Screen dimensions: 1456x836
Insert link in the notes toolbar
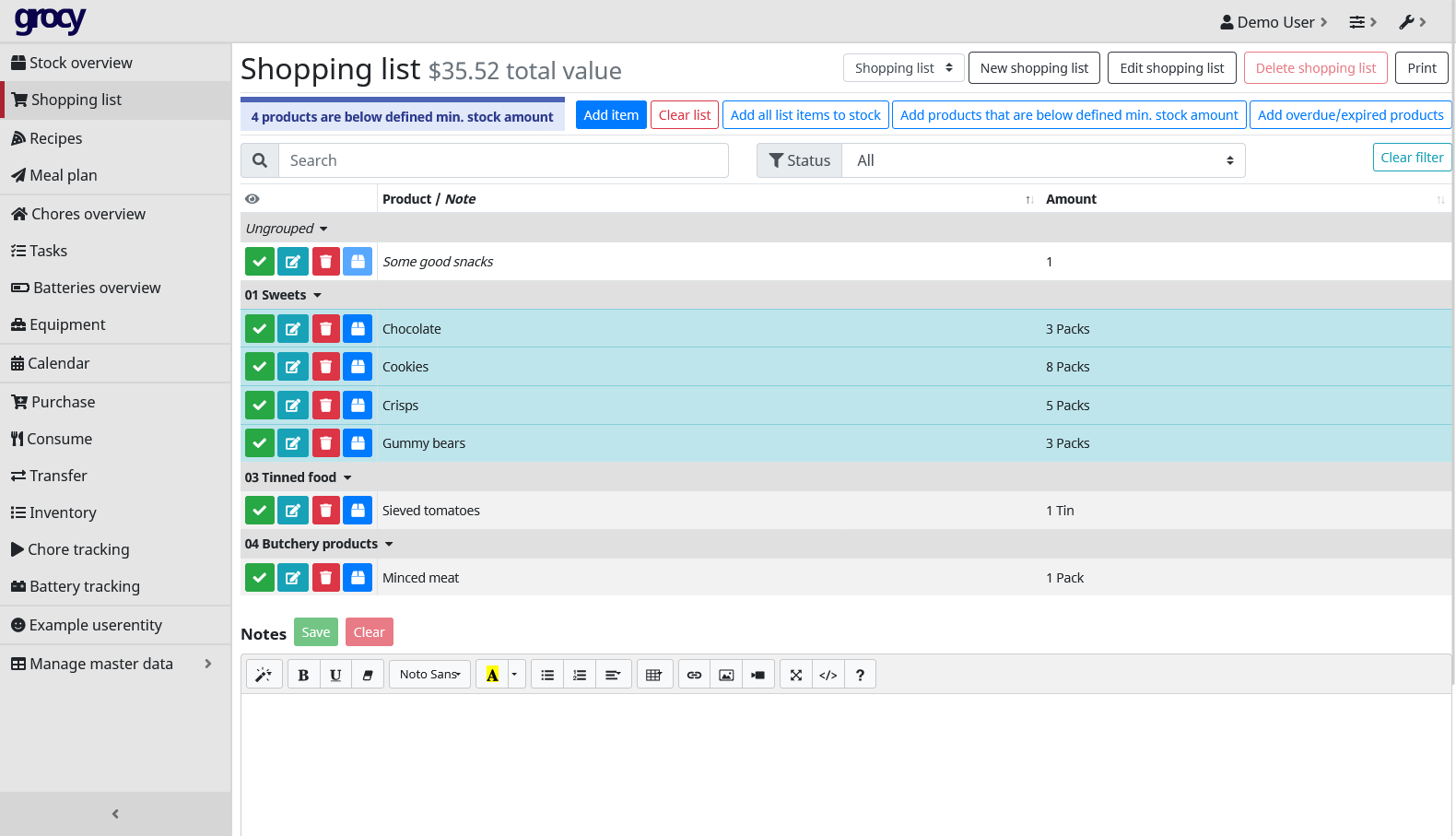pyautogui.click(x=695, y=675)
